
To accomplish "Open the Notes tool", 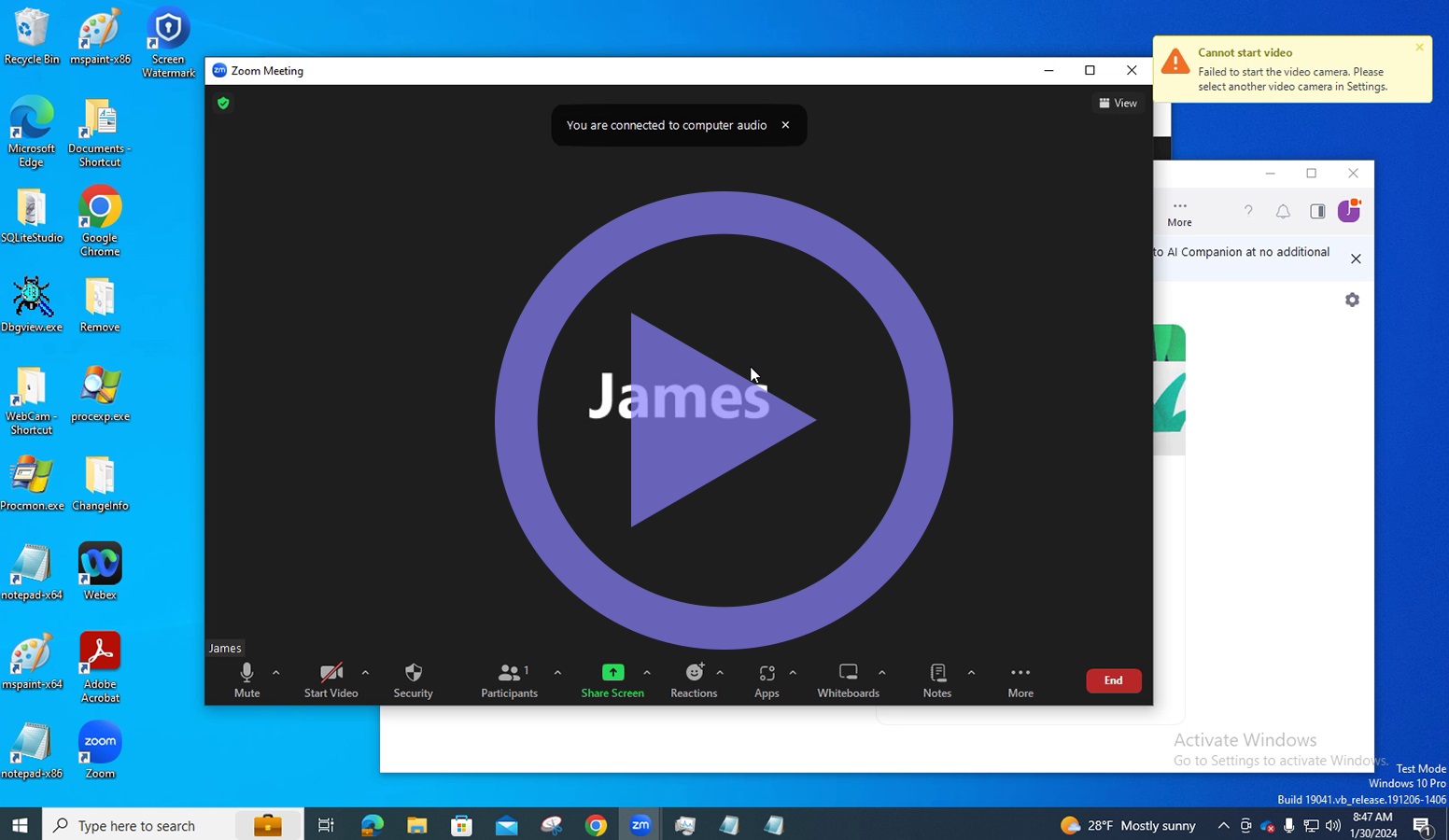I will coord(937,679).
